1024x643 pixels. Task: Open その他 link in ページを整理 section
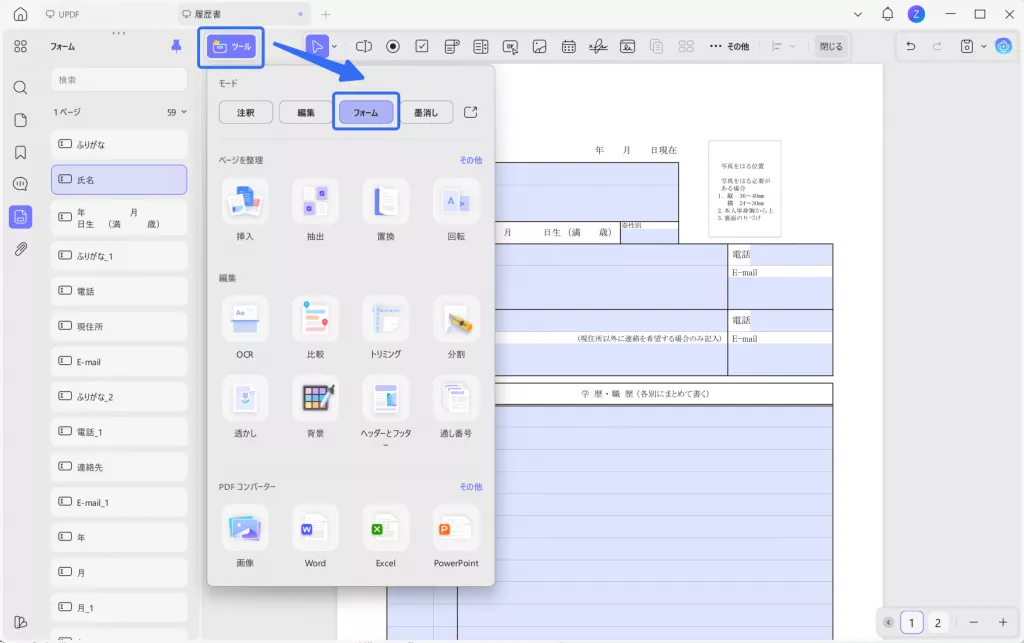(470, 160)
